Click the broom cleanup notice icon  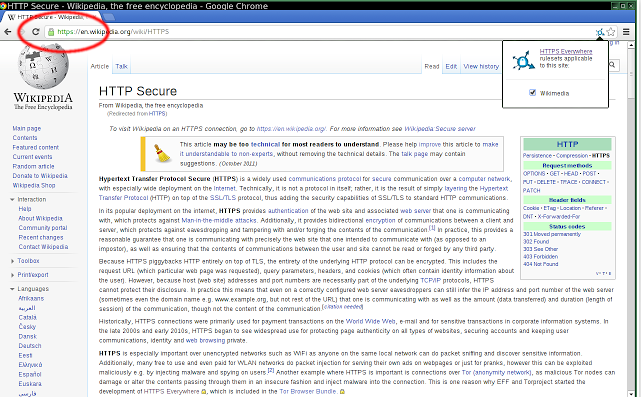[x=162, y=154]
